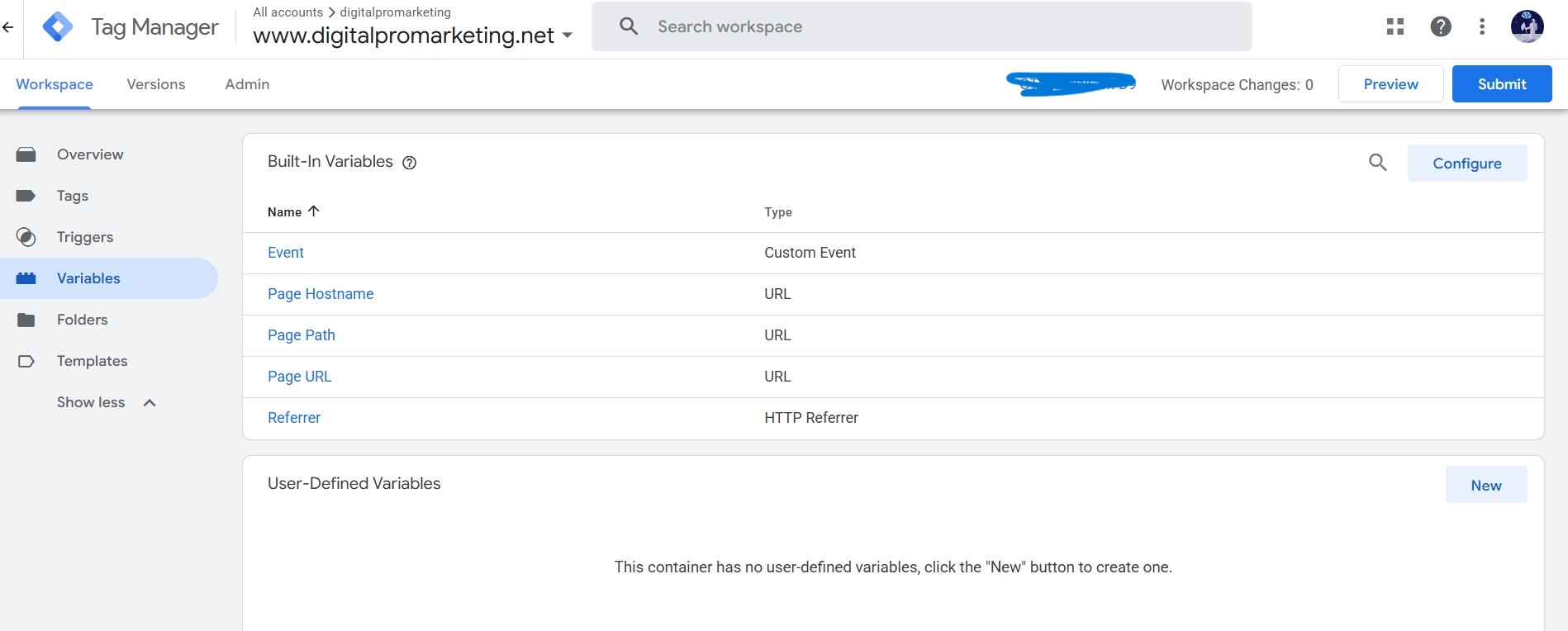Open the three-dot more options menu
The height and width of the screenshot is (631, 1568).
pos(1482,26)
